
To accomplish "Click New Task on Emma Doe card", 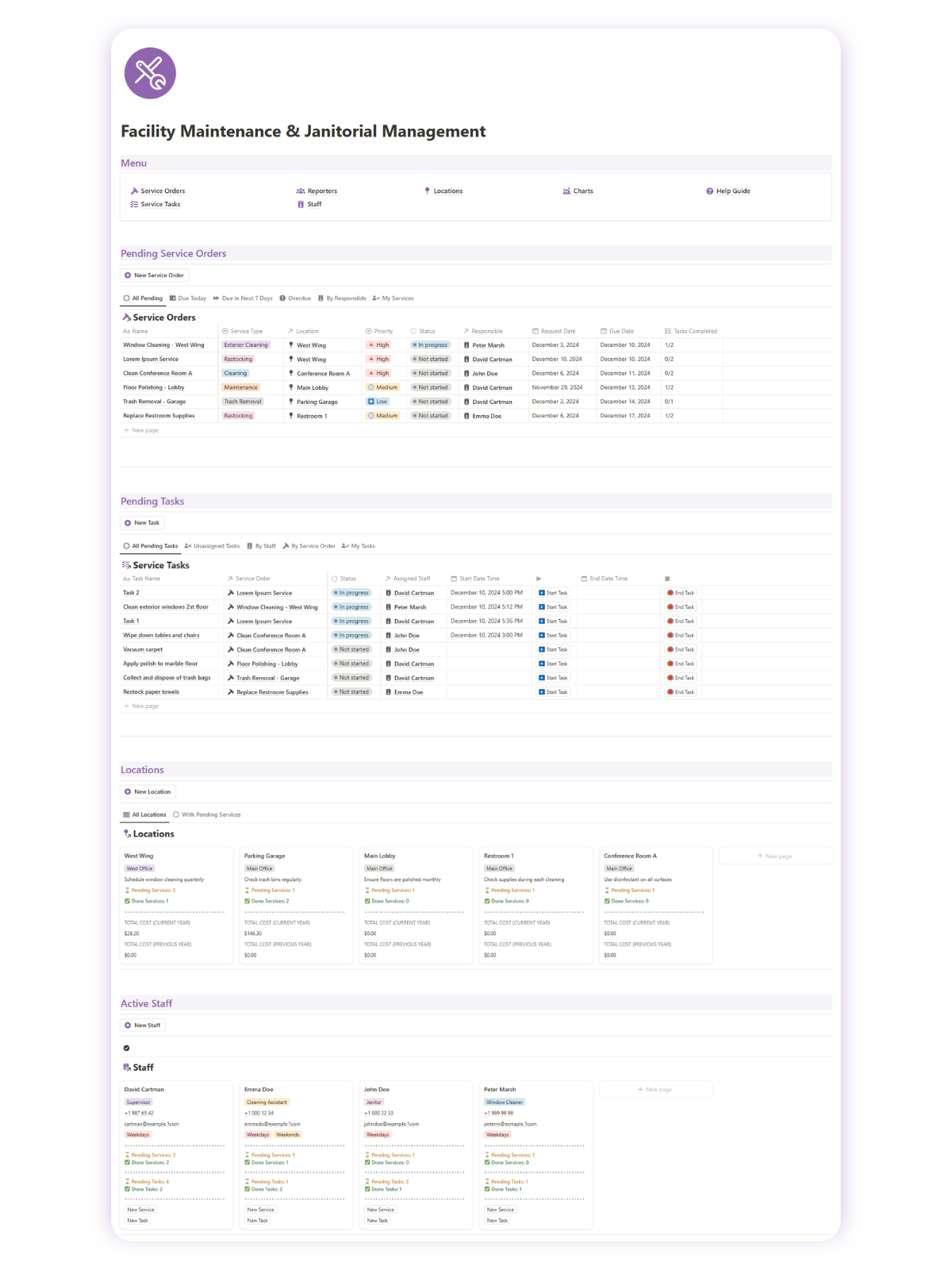I will click(258, 1221).
